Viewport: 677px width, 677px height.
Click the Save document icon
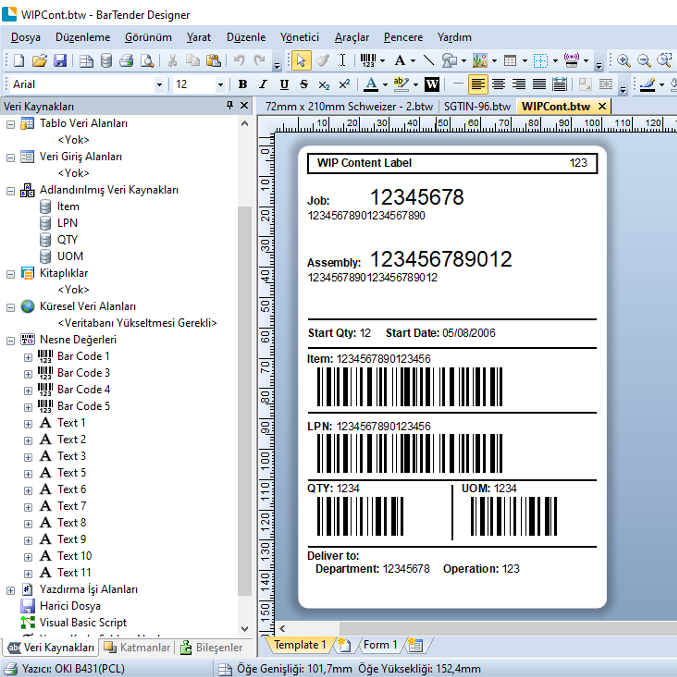click(x=60, y=61)
